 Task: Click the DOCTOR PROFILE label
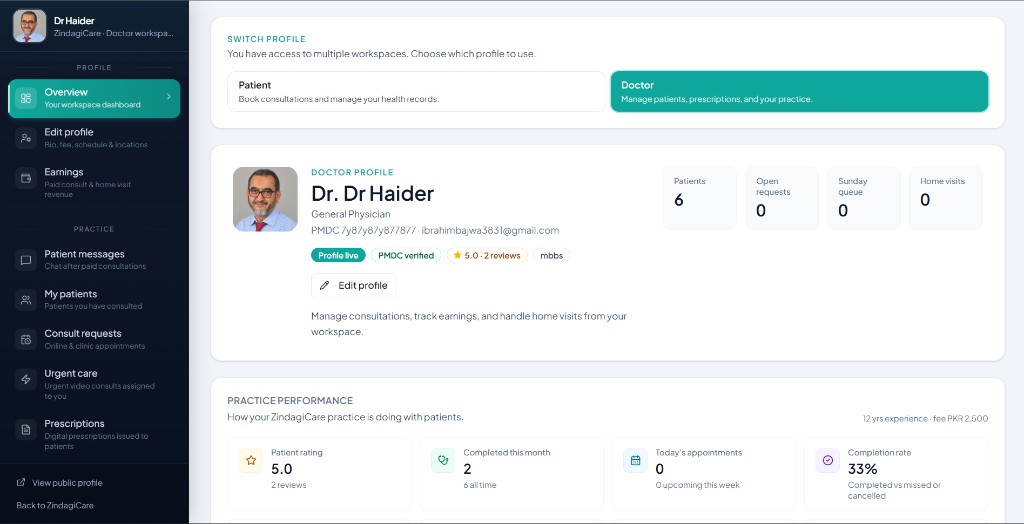point(353,172)
